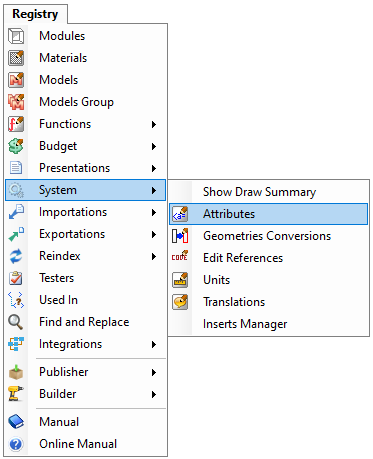Click the Budget dollar sign icon
373x459 pixels.
16,146
